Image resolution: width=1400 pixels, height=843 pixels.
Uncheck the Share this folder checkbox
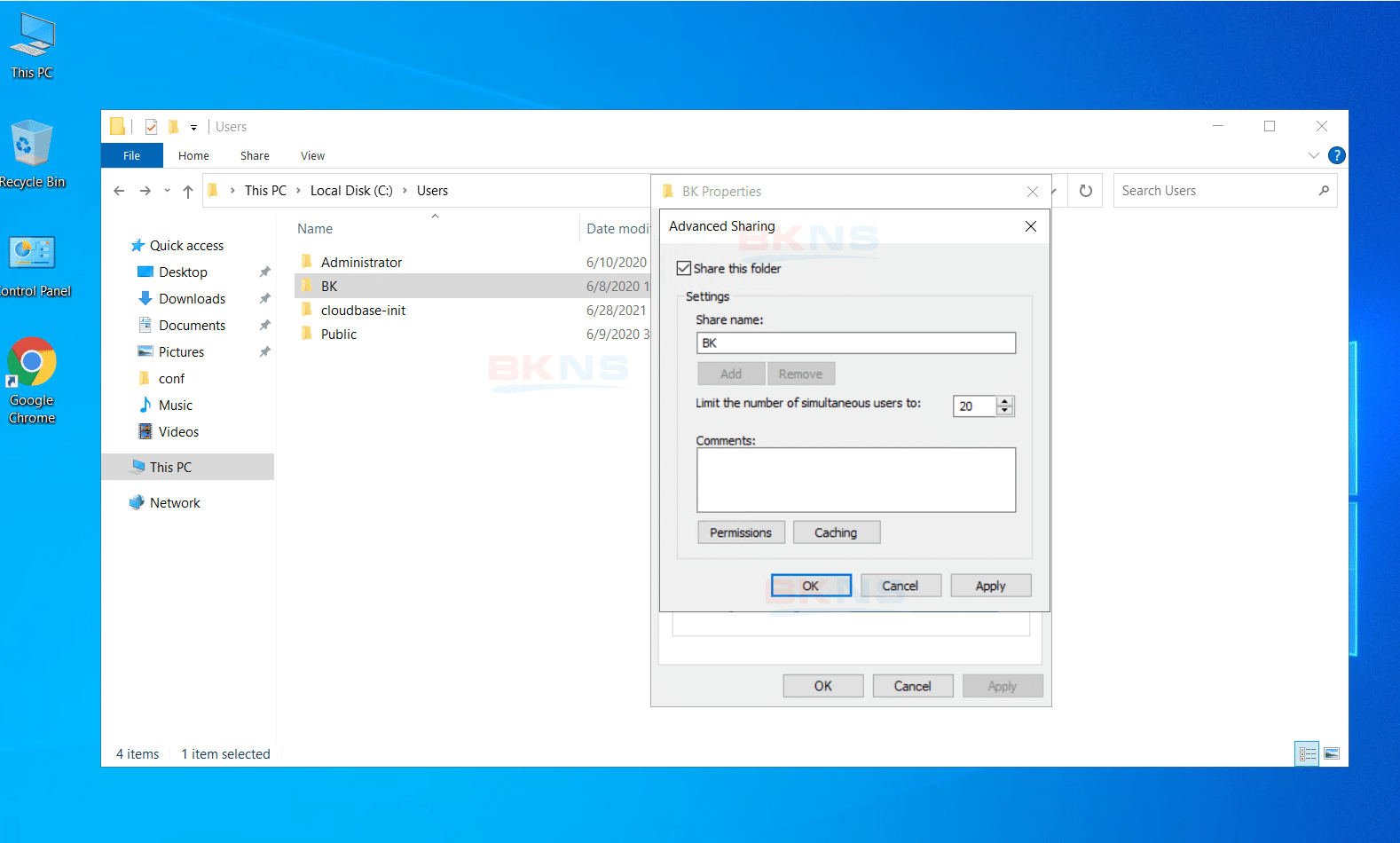(684, 269)
